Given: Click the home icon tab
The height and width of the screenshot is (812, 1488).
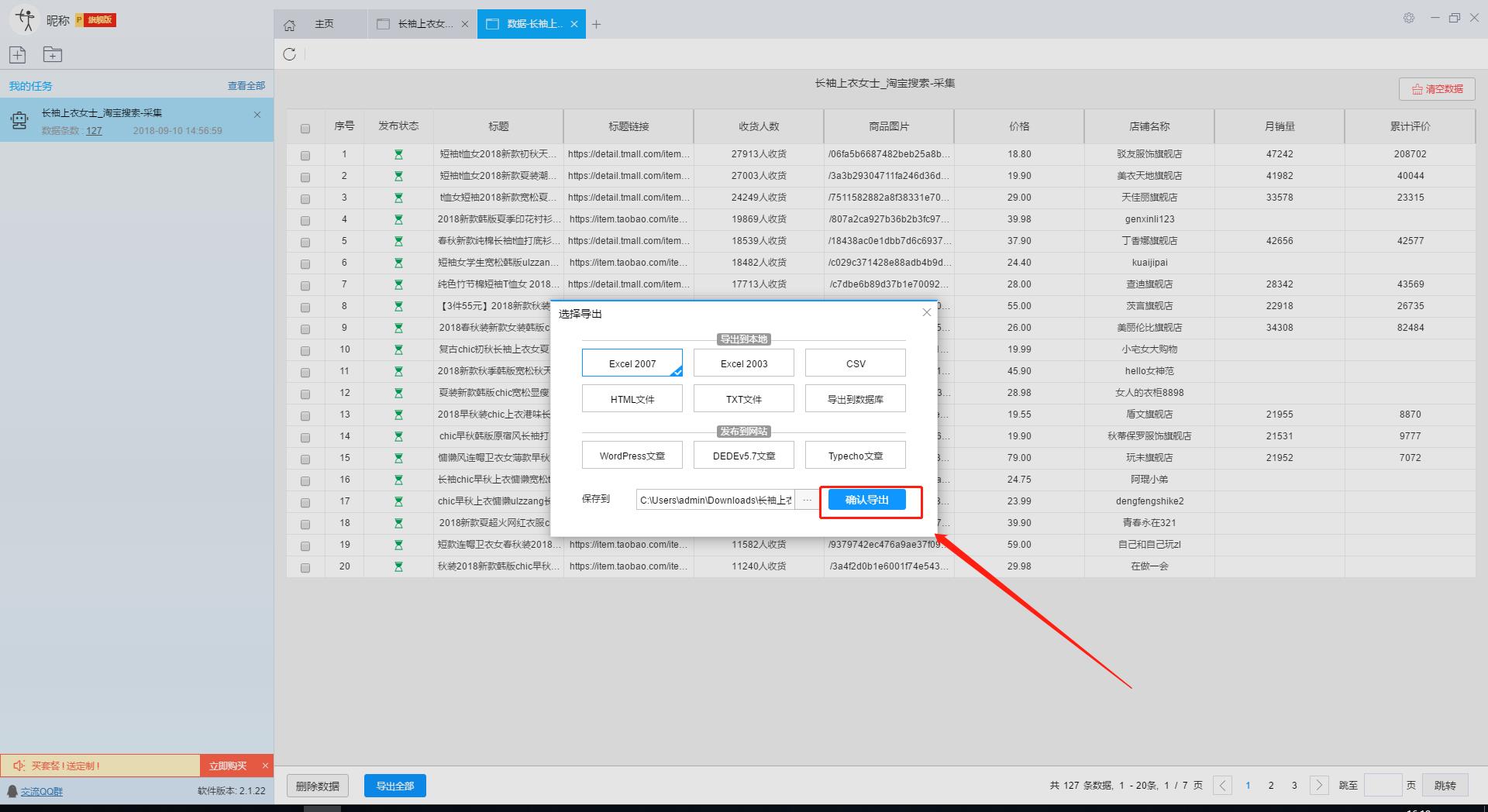Looking at the screenshot, I should coord(289,25).
